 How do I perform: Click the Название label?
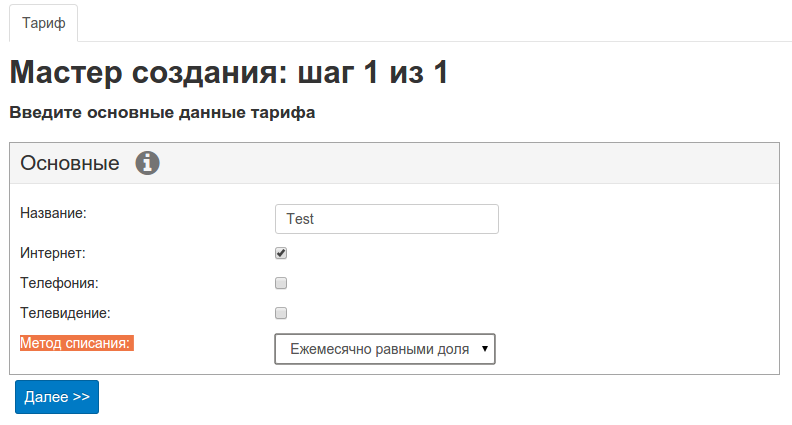[54, 213]
